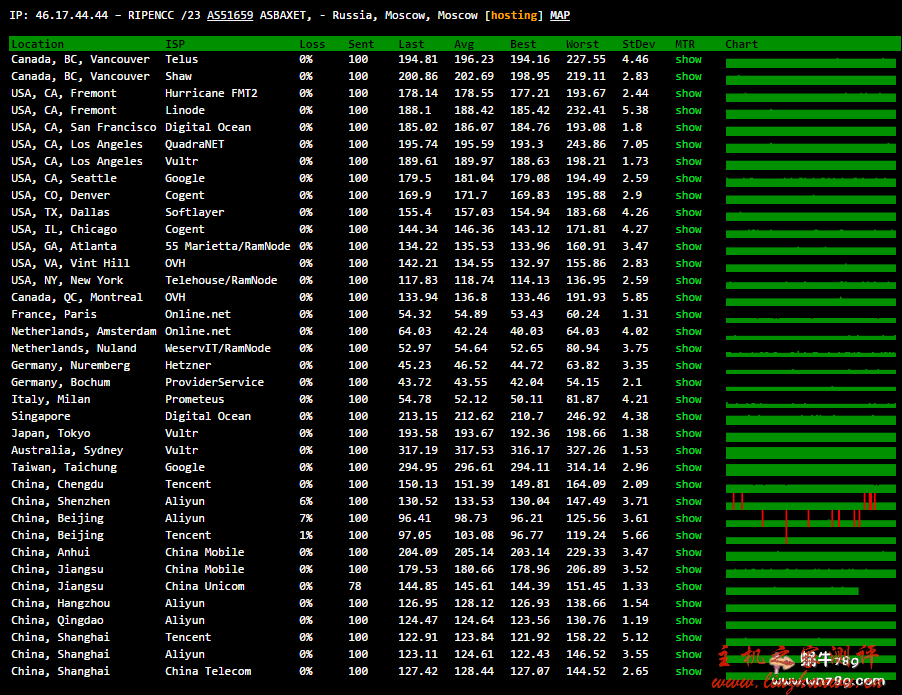Show MTR for Montreal OVH
This screenshot has height=695, width=902.
pyautogui.click(x=688, y=297)
